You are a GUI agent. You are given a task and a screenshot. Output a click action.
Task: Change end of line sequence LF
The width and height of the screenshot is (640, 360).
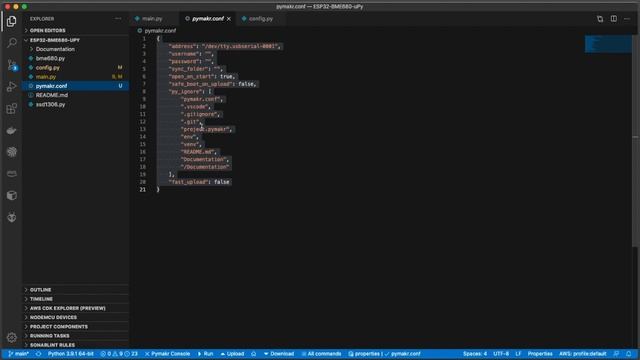tap(518, 354)
